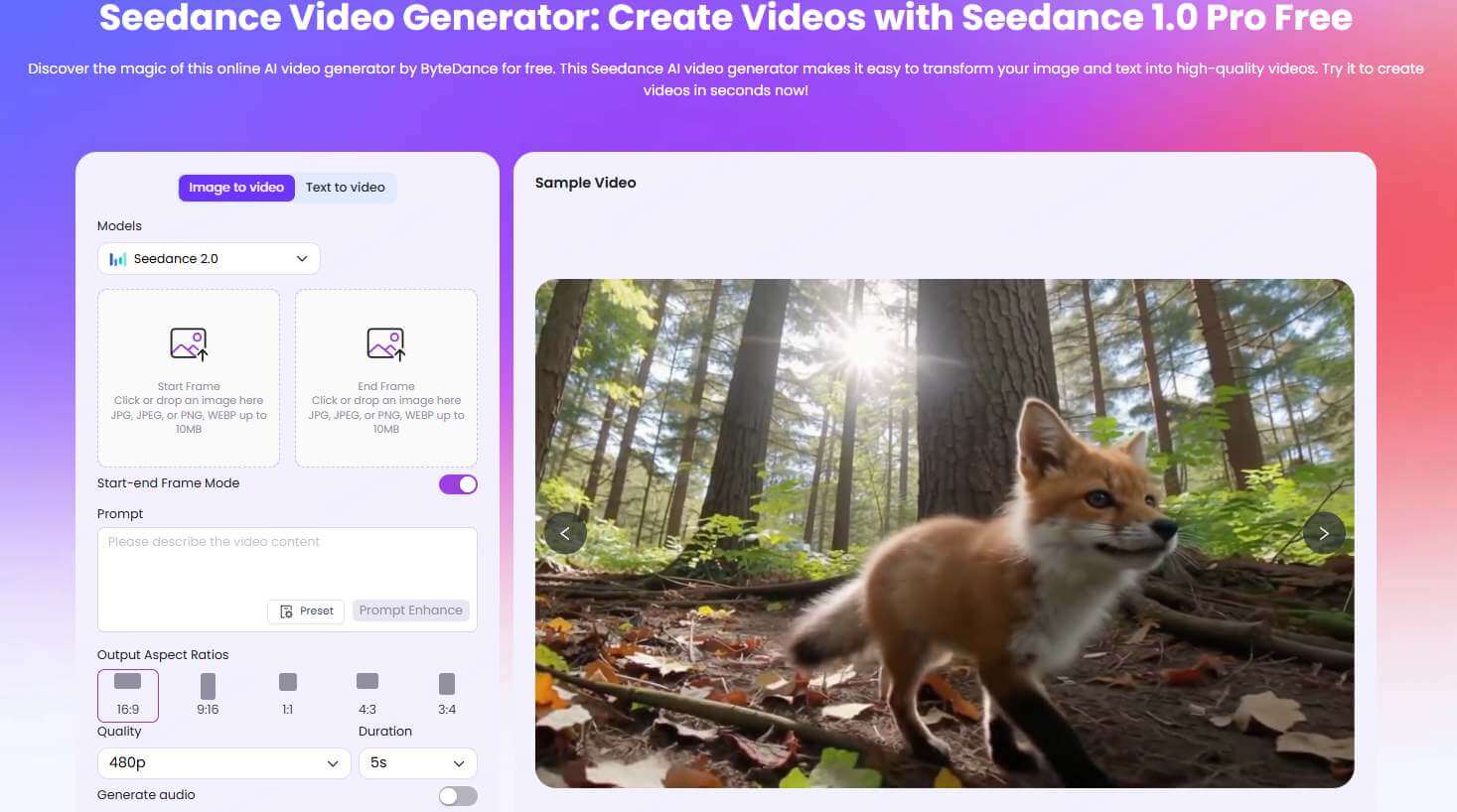The width and height of the screenshot is (1457, 812).
Task: Select the 9:16 aspect ratio option
Action: click(x=208, y=681)
